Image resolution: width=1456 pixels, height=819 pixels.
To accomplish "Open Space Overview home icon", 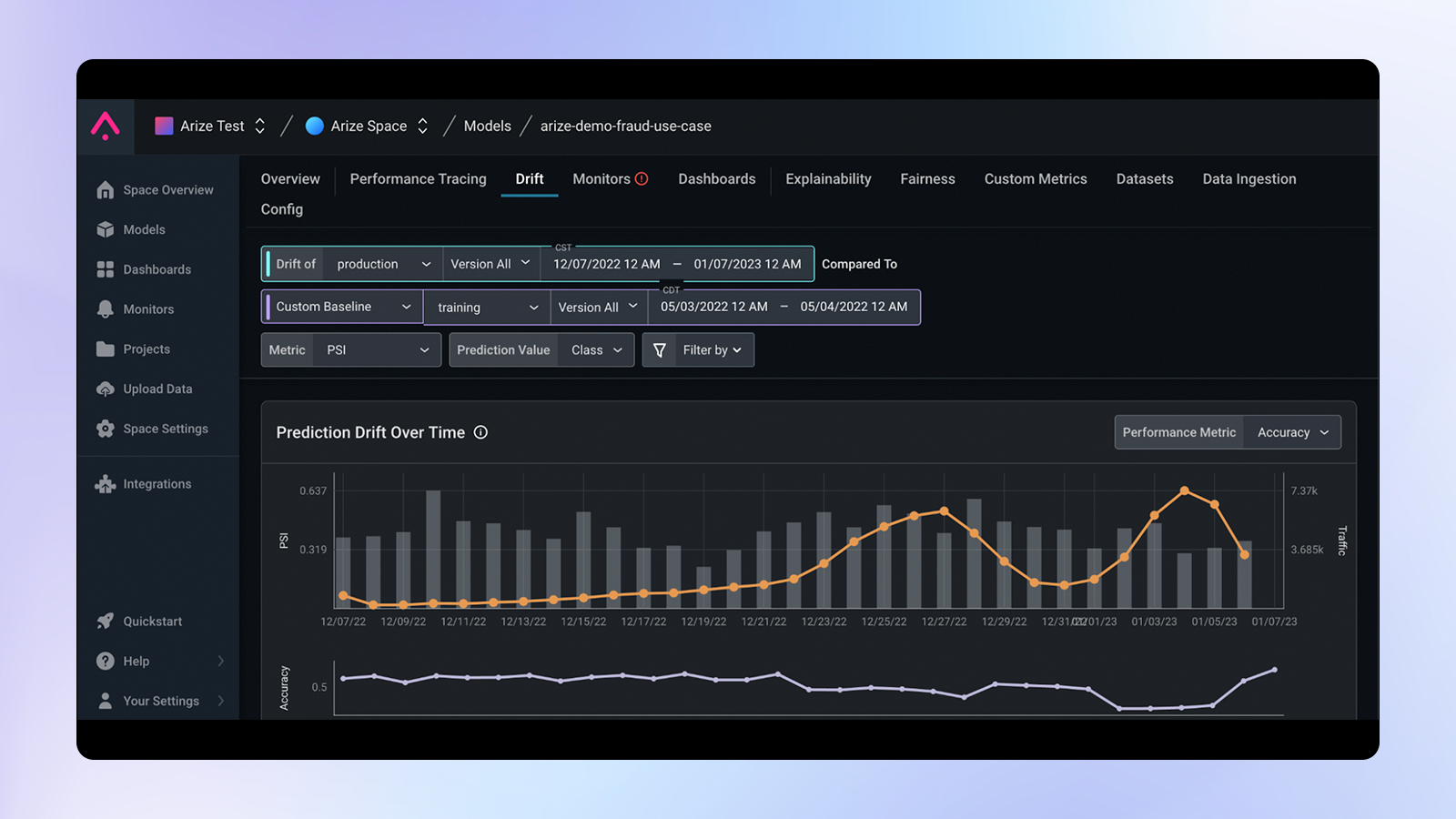I will 106,189.
